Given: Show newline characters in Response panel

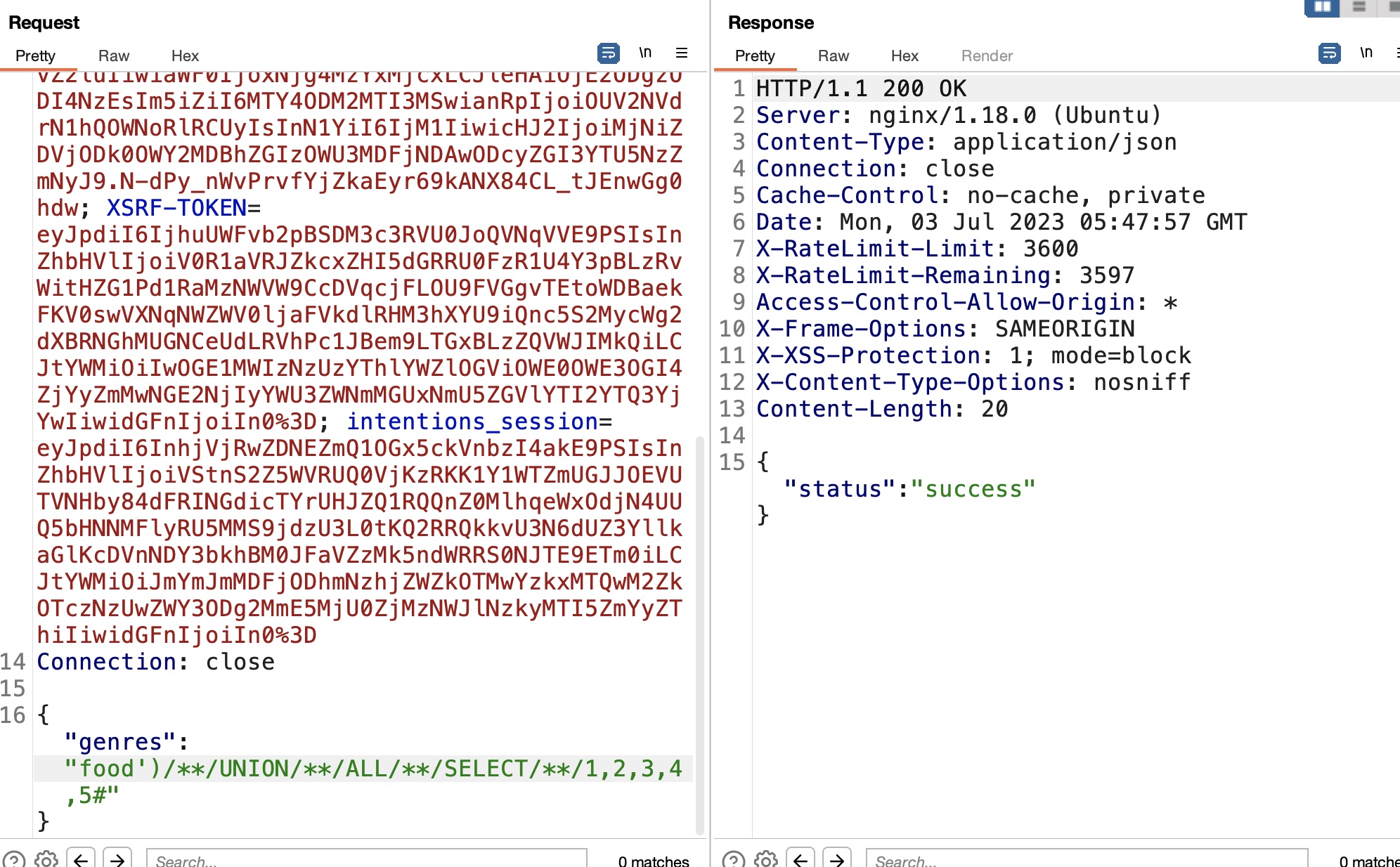Looking at the screenshot, I should [1366, 53].
